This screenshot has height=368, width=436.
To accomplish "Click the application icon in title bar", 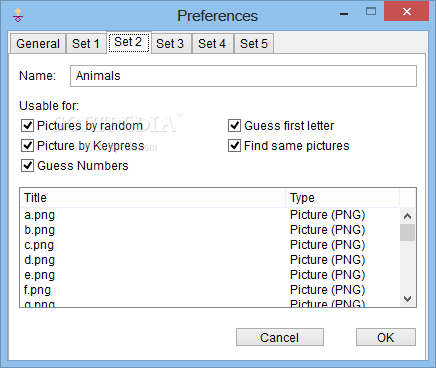I will (18, 15).
